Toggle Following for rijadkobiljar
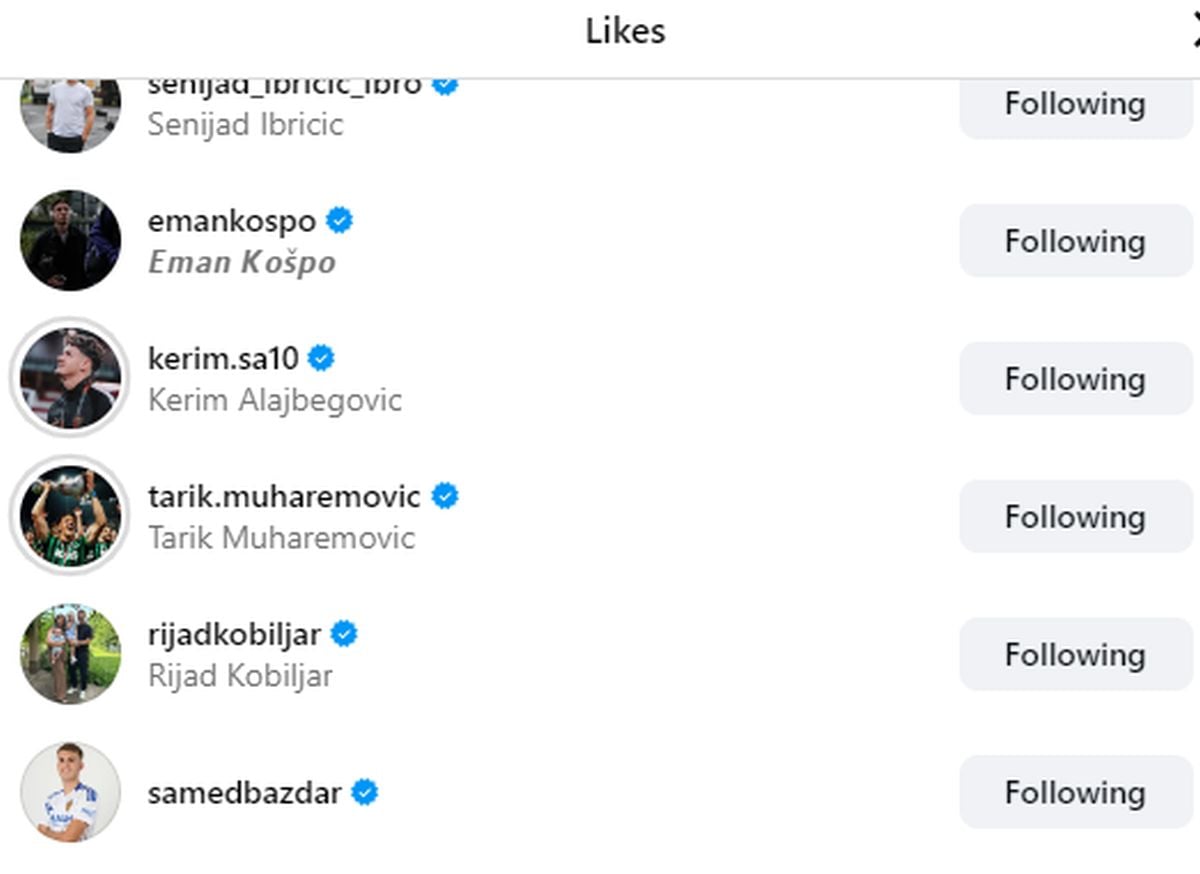 [1075, 654]
